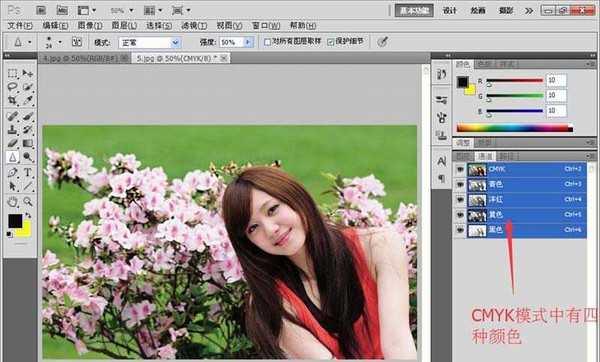Select the Clone Stamp tool
Viewport: 600px width, 362px height.
coord(13,129)
